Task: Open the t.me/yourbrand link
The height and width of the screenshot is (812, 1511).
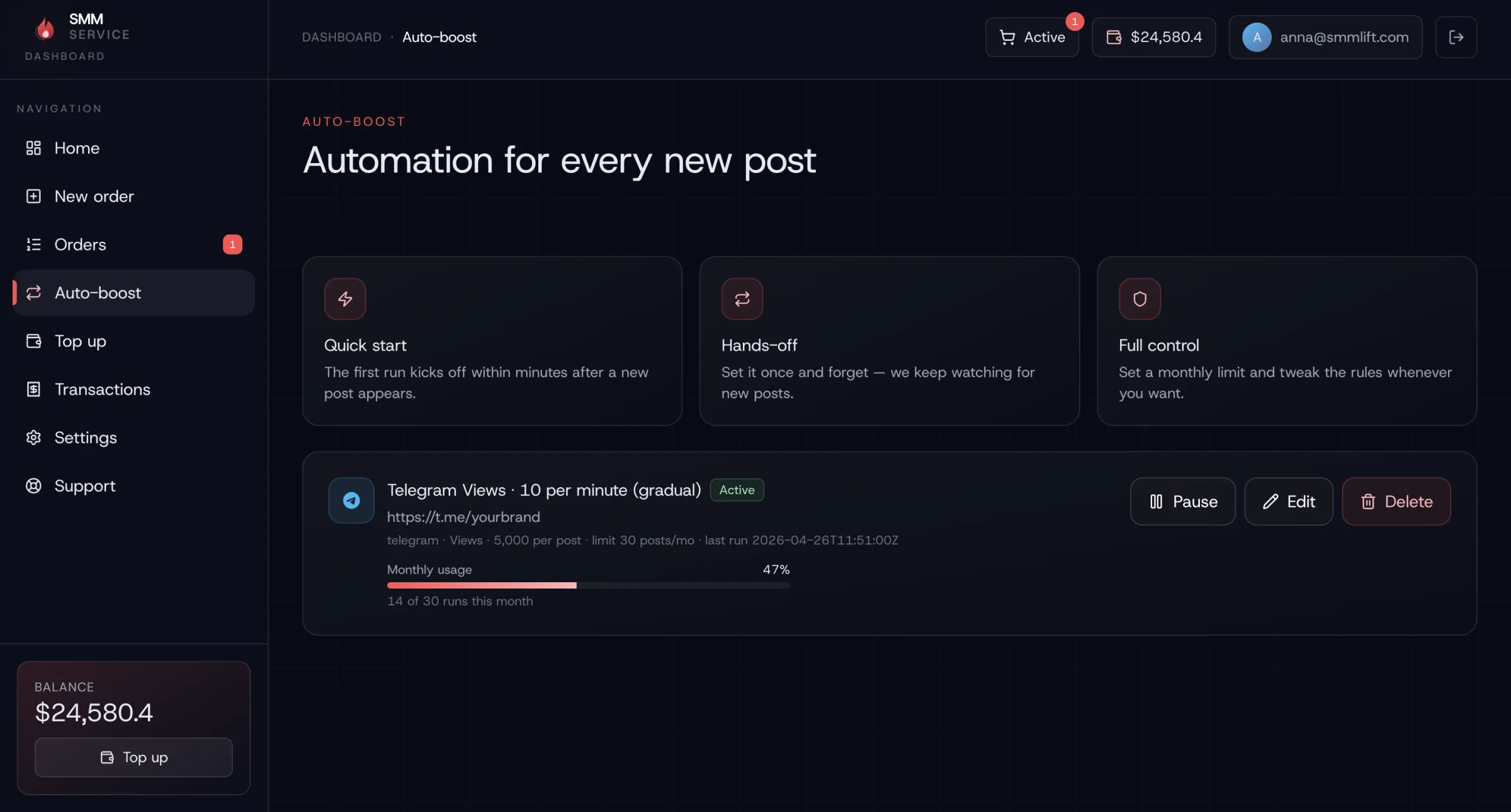Action: click(463, 517)
